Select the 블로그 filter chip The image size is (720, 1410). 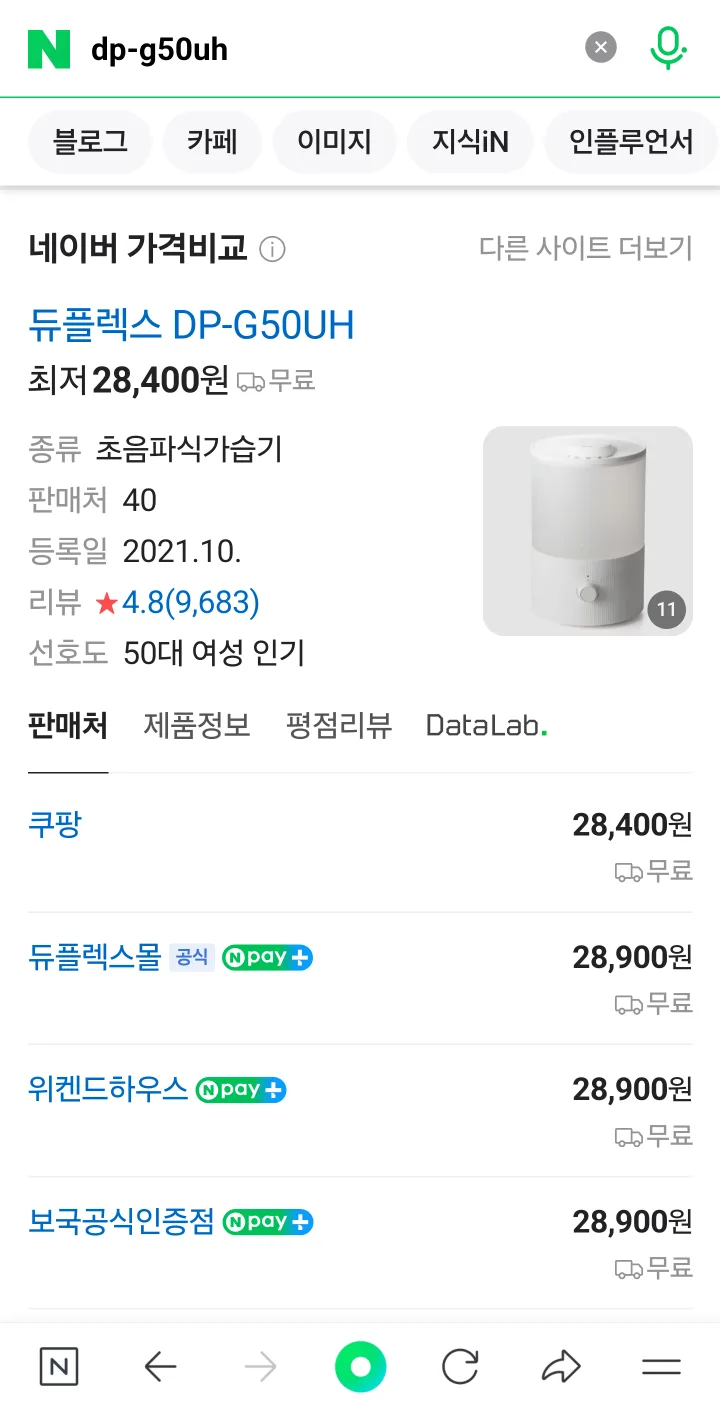tap(90, 142)
